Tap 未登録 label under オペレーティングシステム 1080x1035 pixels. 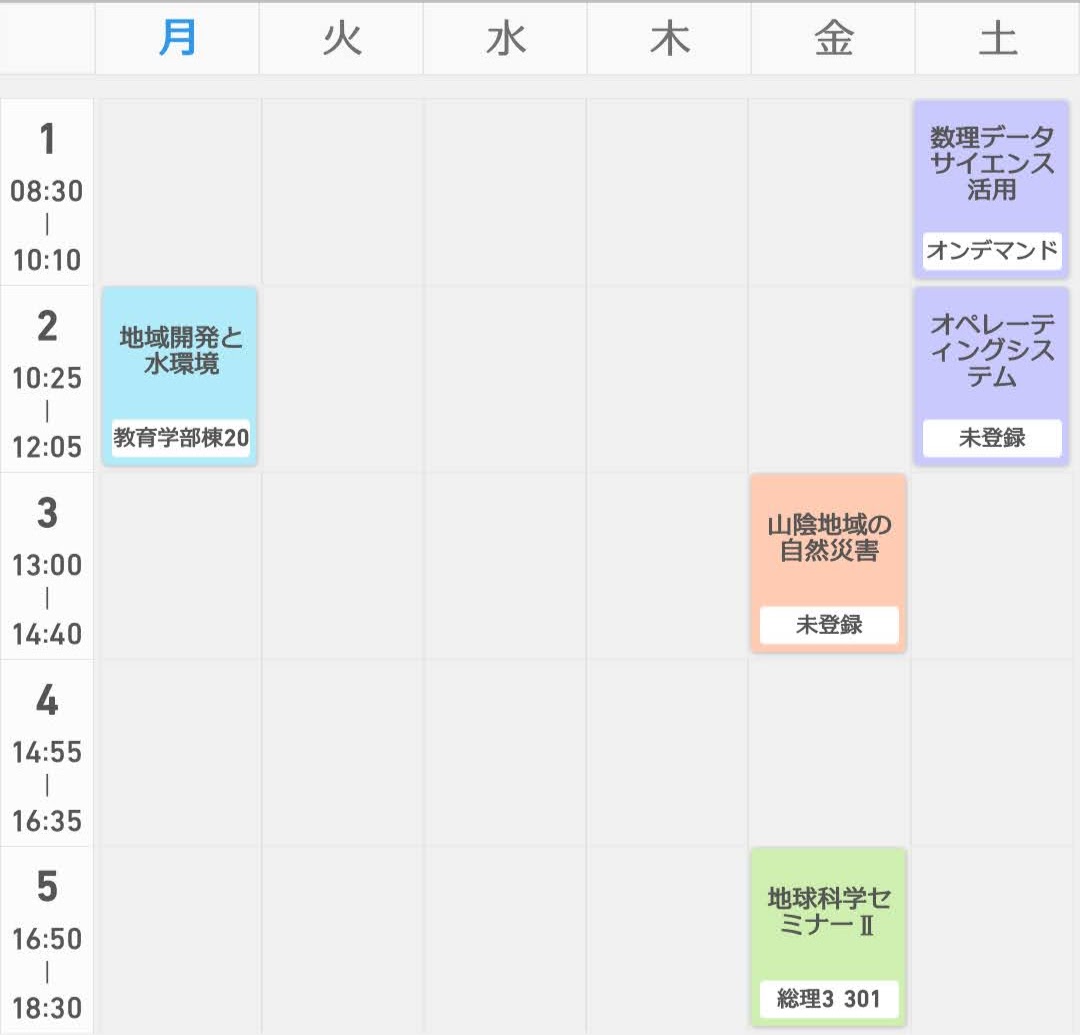pyautogui.click(x=991, y=437)
